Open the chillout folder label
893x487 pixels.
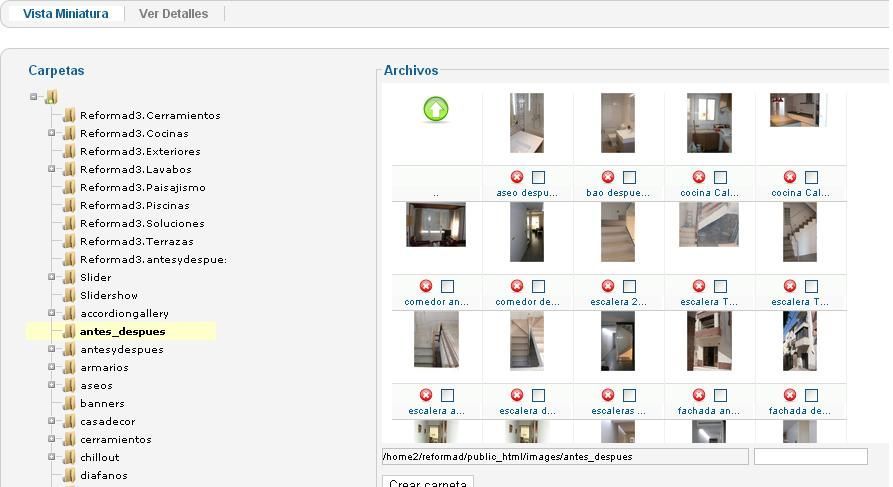pyautogui.click(x=100, y=457)
